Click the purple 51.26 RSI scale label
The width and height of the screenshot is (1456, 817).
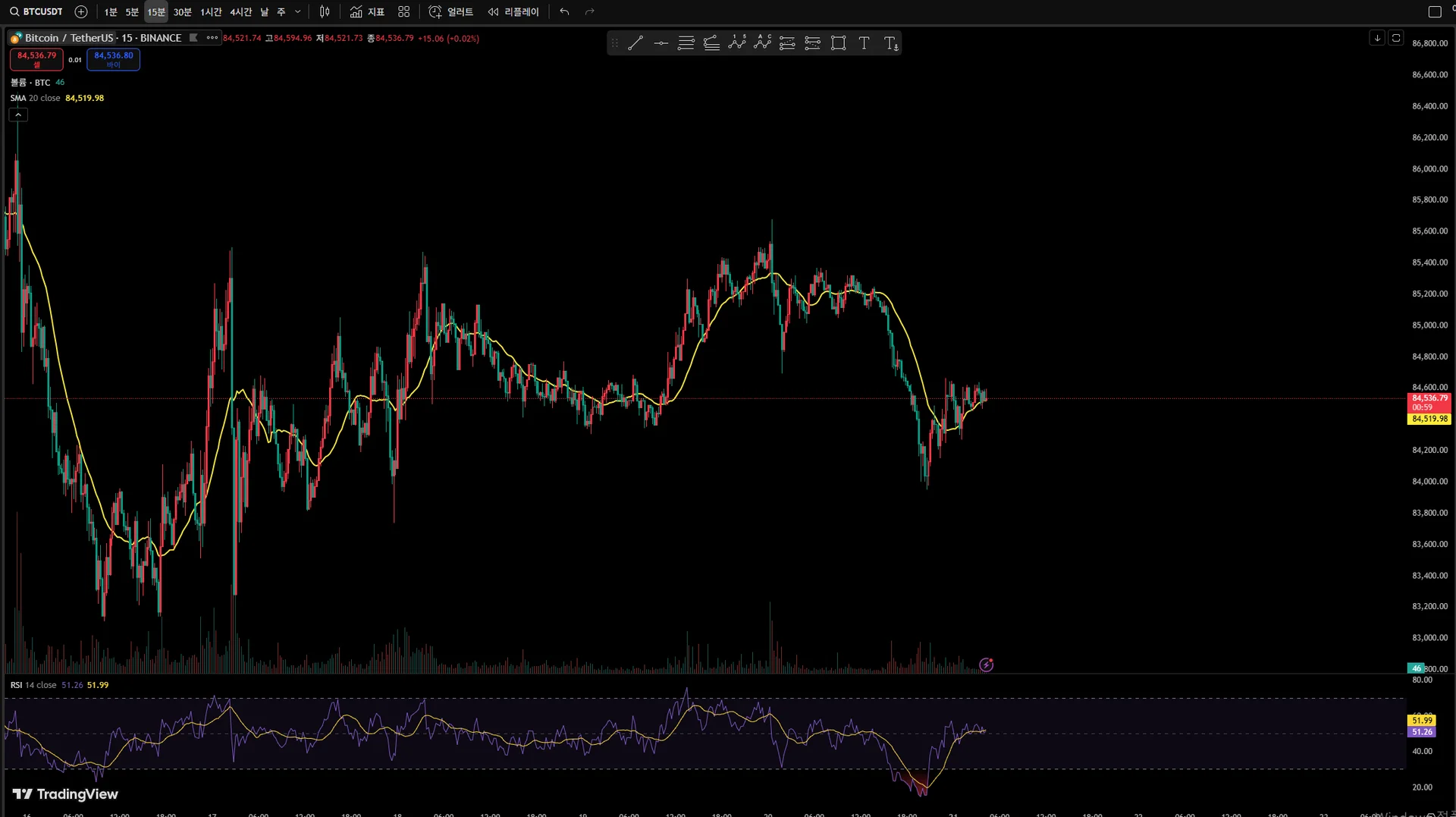(x=1422, y=732)
